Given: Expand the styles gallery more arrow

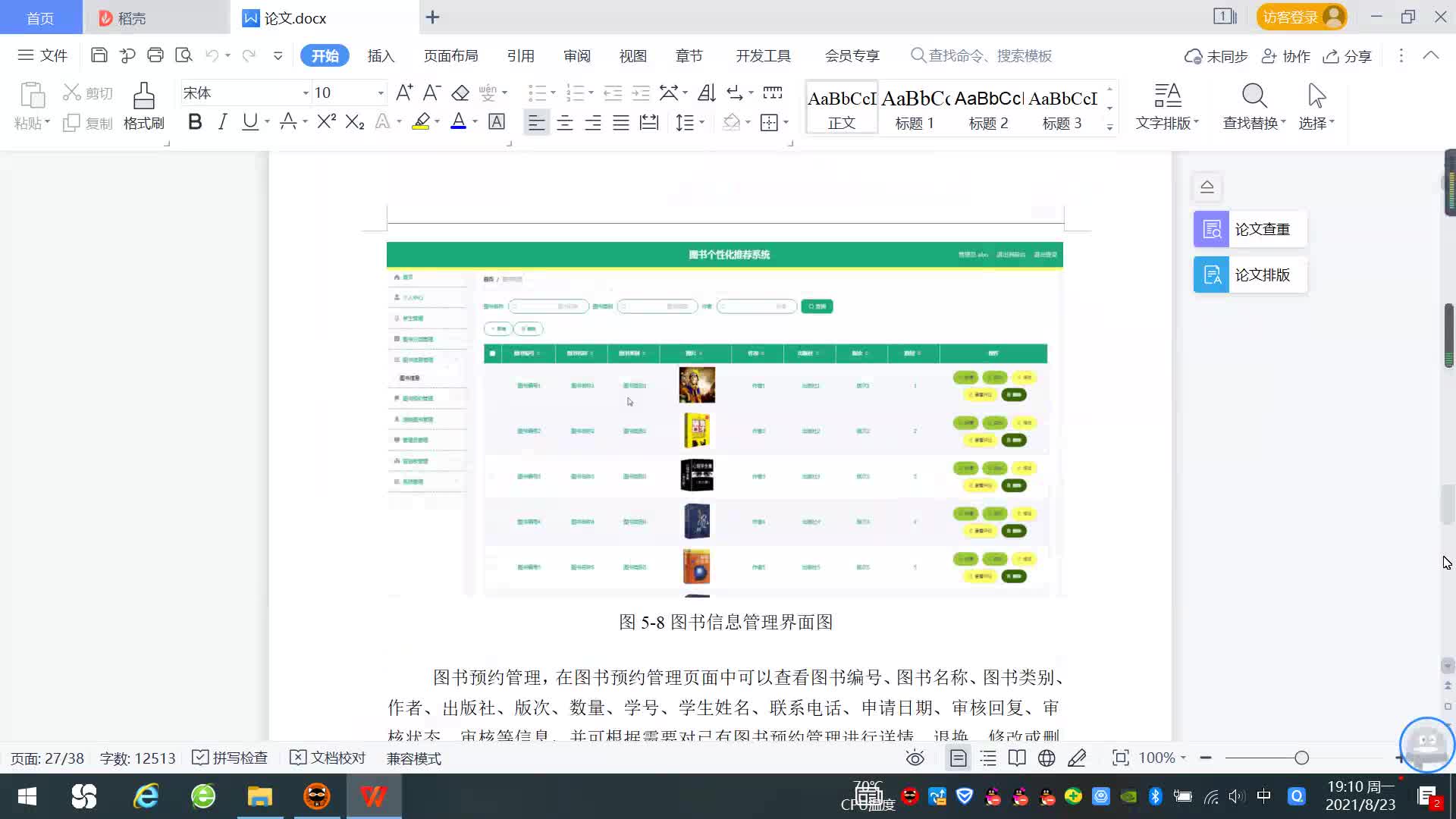Looking at the screenshot, I should pyautogui.click(x=1109, y=127).
